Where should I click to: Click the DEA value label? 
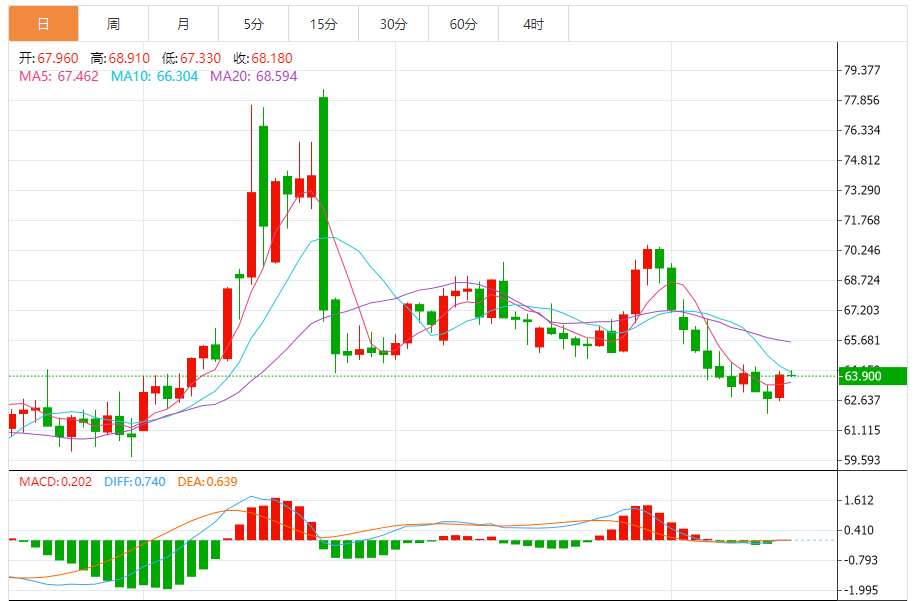208,482
